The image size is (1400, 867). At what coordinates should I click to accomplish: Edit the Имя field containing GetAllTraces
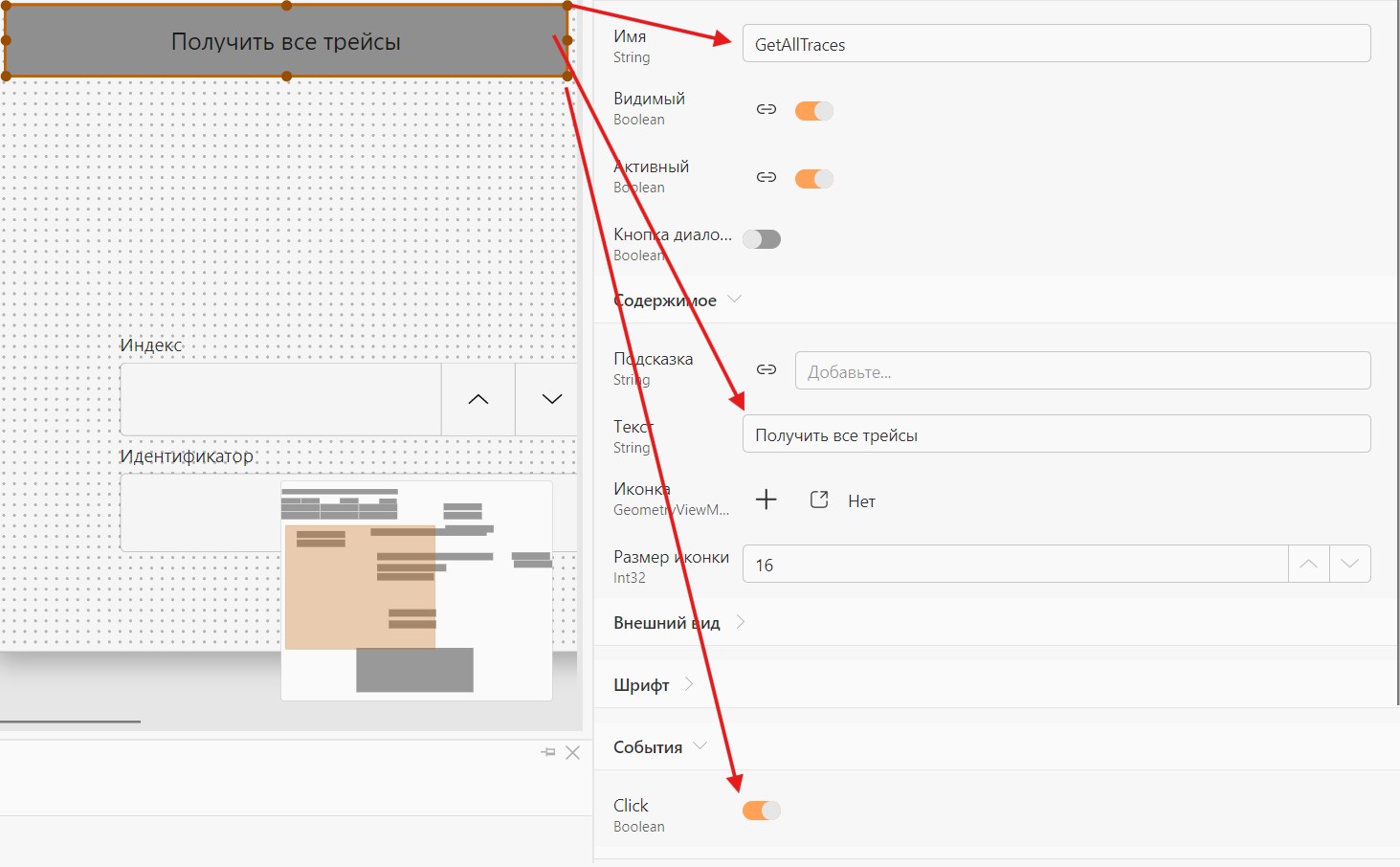click(x=1056, y=44)
